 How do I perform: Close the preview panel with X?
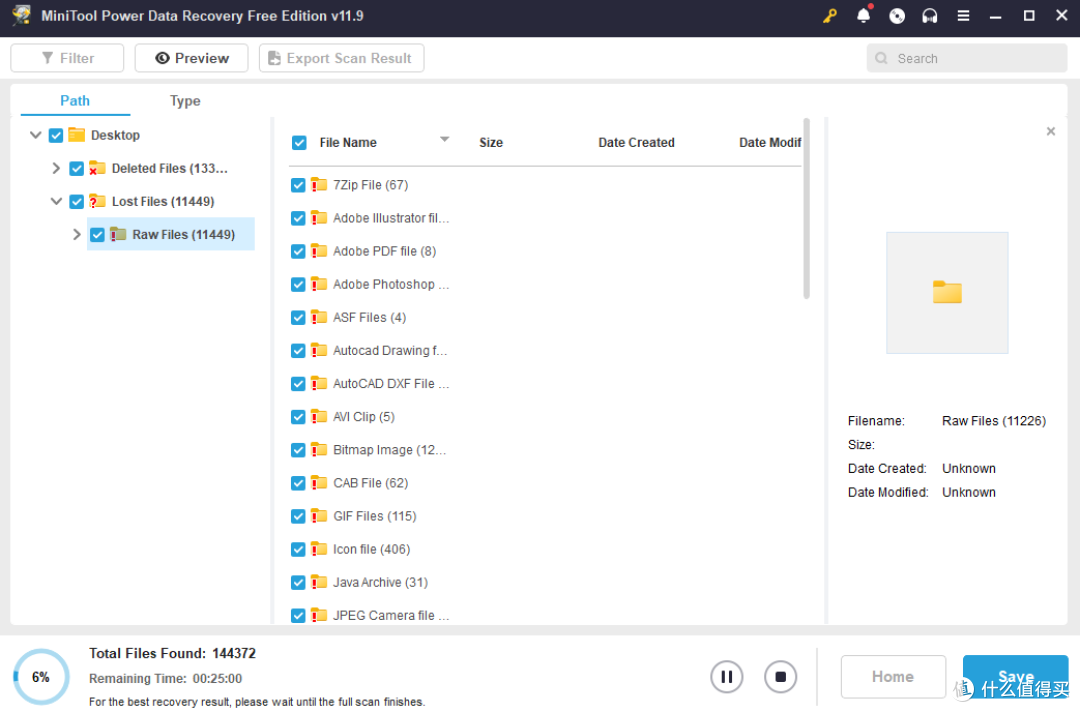pos(1050,131)
